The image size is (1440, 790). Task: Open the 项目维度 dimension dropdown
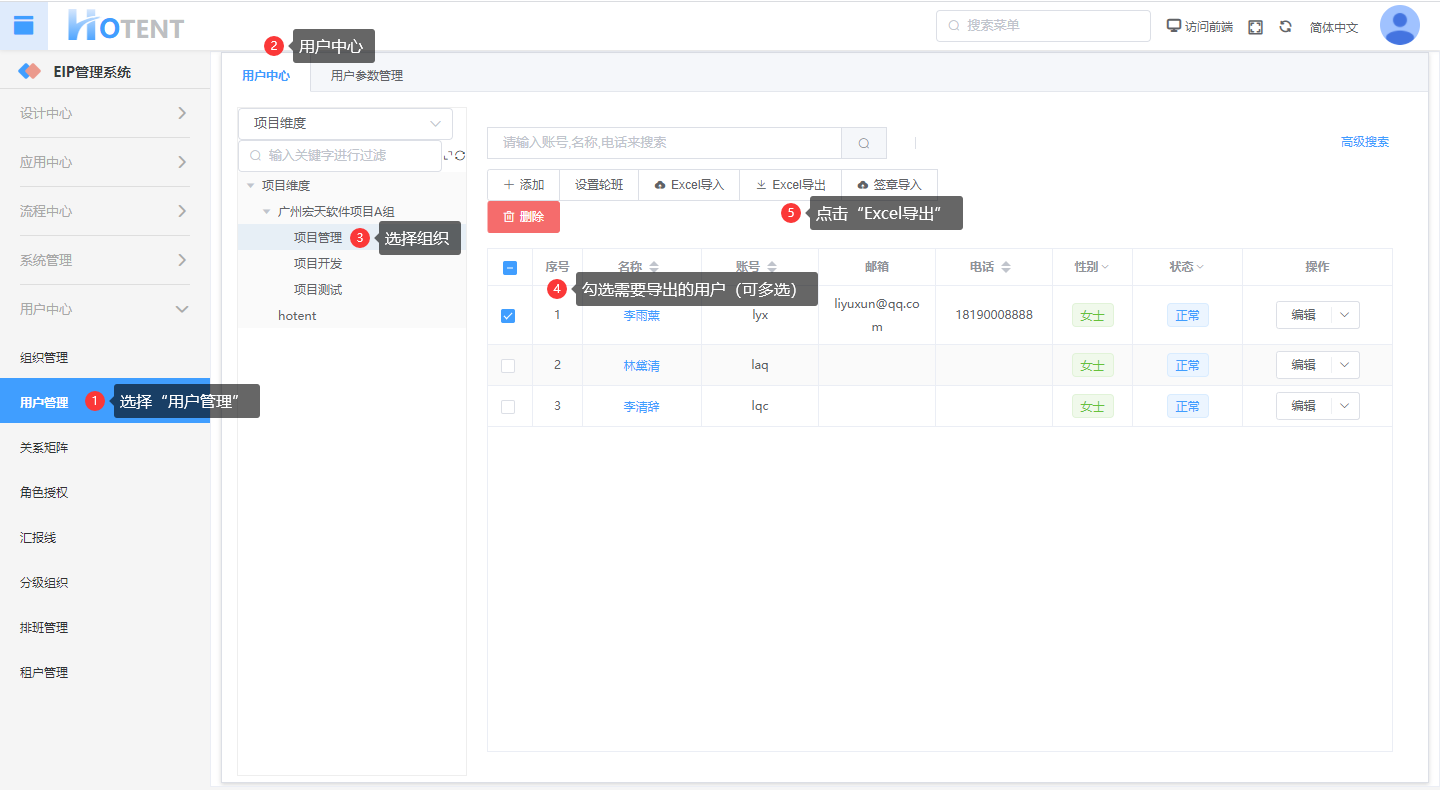345,124
